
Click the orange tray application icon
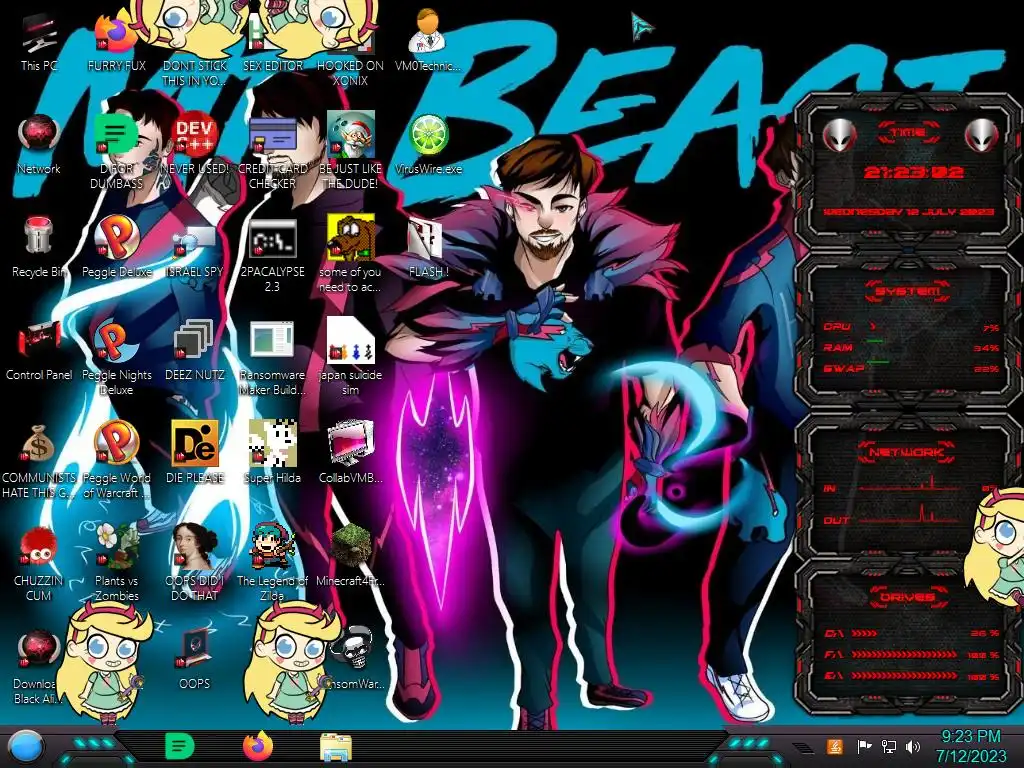click(835, 746)
